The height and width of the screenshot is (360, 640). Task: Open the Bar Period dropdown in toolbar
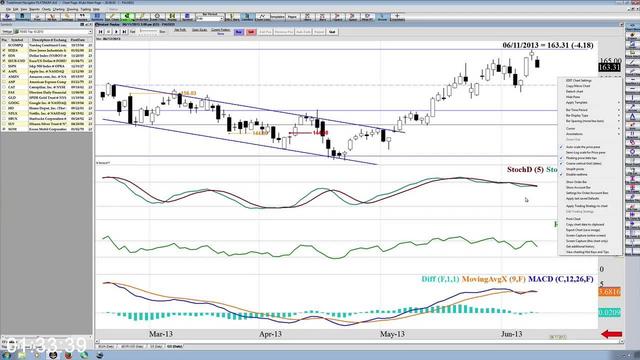click(x=210, y=18)
